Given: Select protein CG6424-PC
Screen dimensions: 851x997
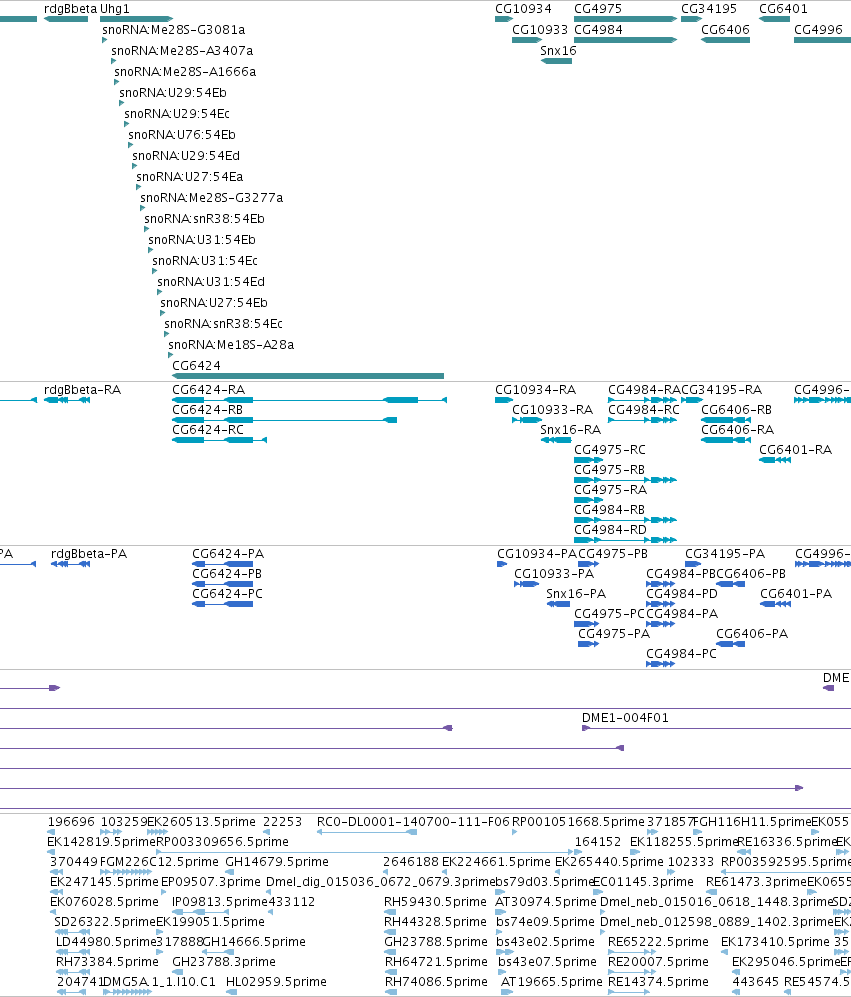Looking at the screenshot, I should [223, 604].
